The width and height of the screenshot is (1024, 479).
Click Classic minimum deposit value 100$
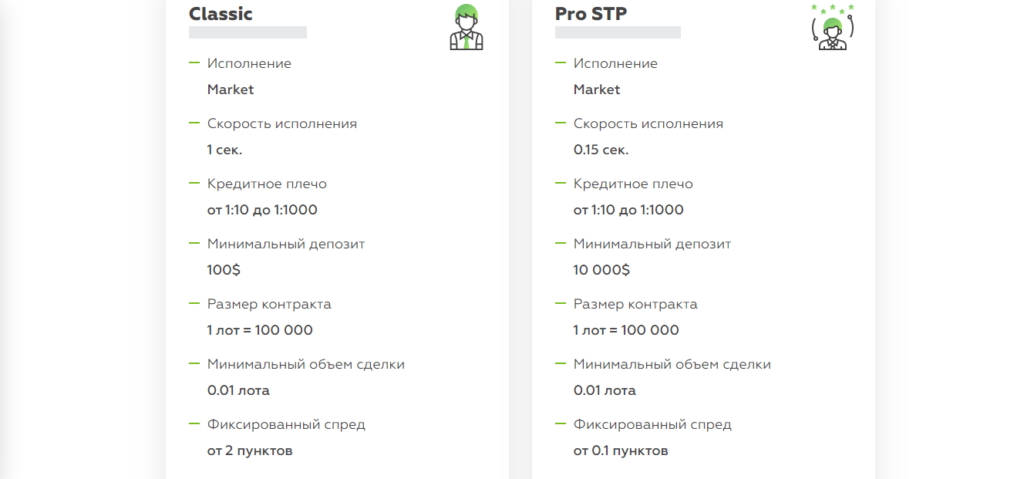(x=224, y=270)
